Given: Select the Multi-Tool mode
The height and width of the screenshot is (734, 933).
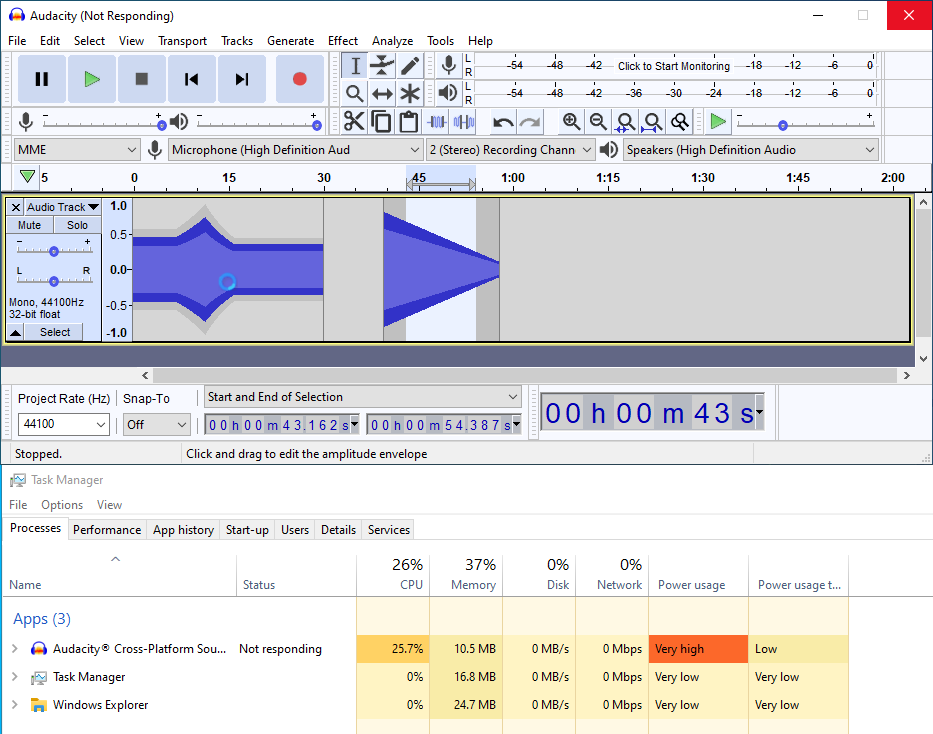Looking at the screenshot, I should tap(410, 92).
